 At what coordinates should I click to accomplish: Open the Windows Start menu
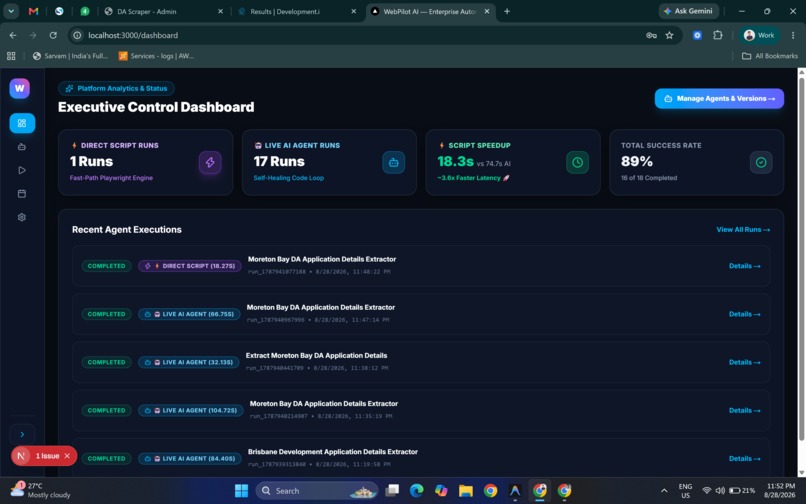tap(241, 491)
